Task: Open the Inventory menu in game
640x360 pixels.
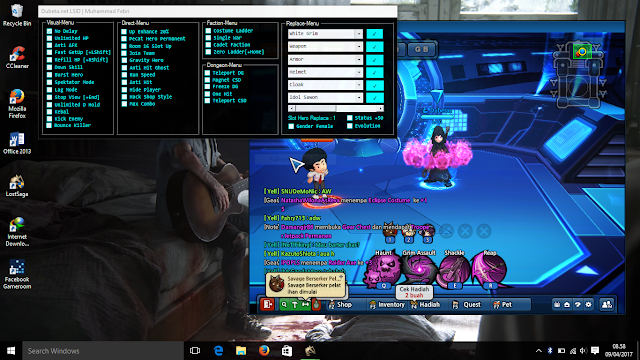Action: 387,304
